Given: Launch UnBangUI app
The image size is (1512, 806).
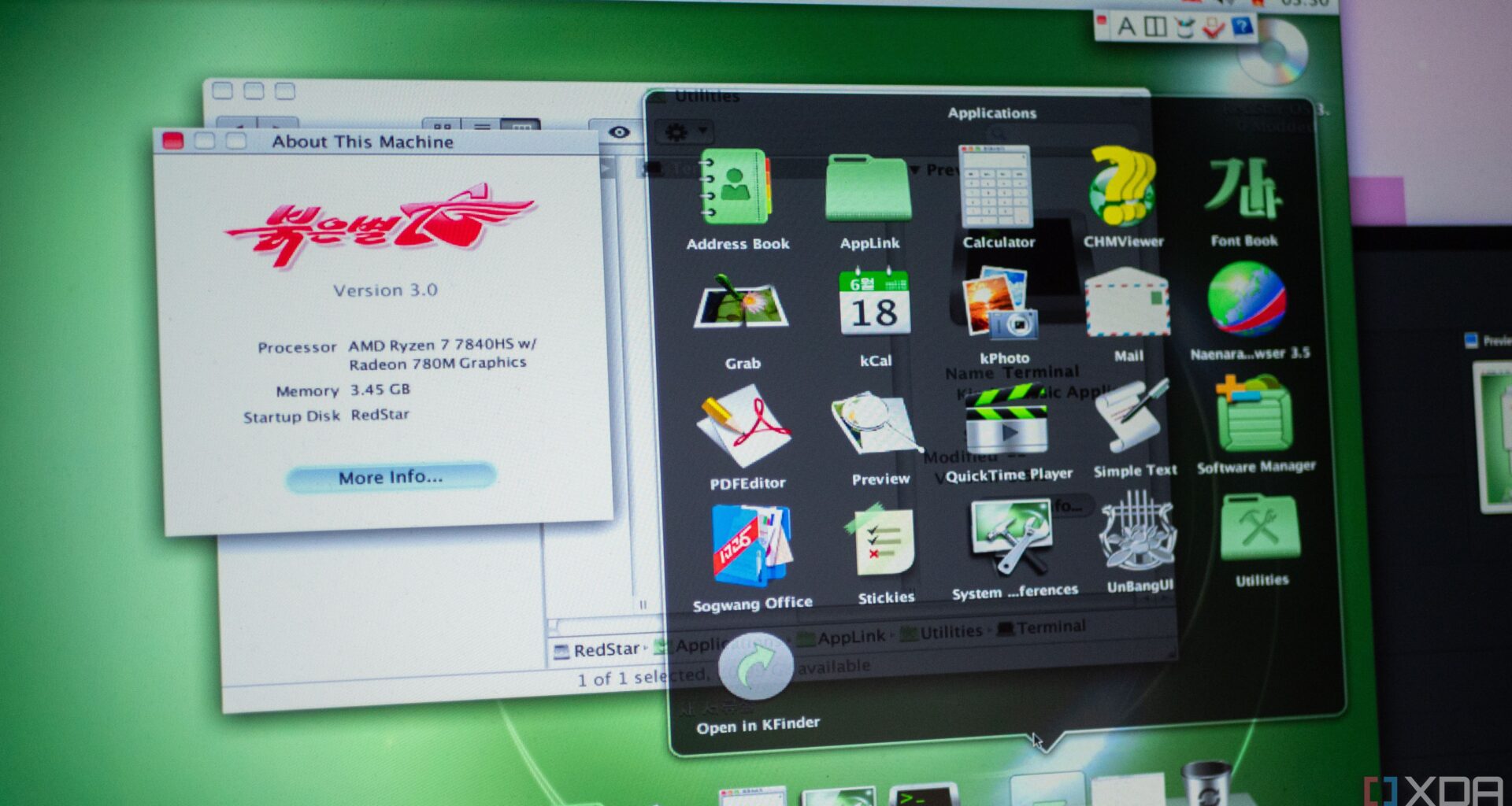Looking at the screenshot, I should pos(1137,531).
